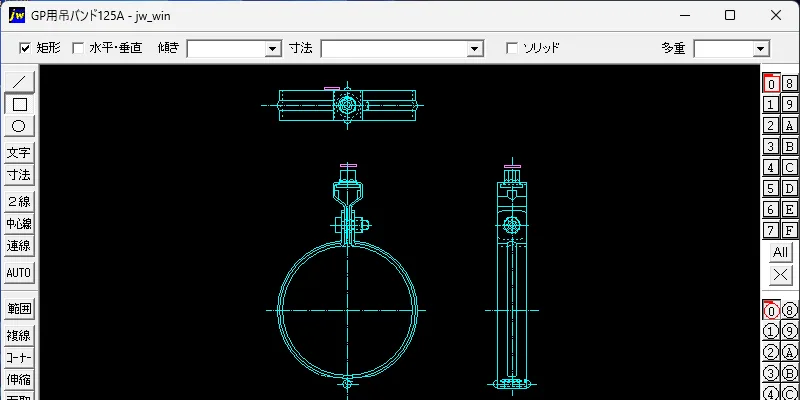Select the line drawing tool
This screenshot has height=400, width=800.
pos(19,82)
